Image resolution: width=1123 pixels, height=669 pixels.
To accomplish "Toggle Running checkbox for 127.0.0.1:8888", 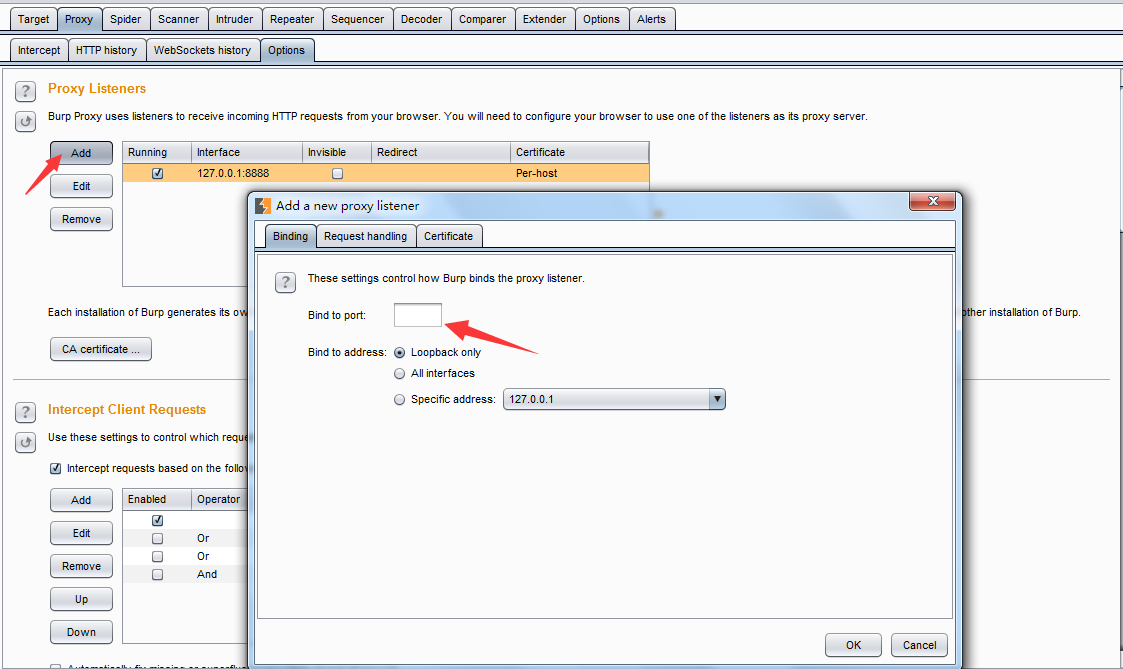I will 158,173.
